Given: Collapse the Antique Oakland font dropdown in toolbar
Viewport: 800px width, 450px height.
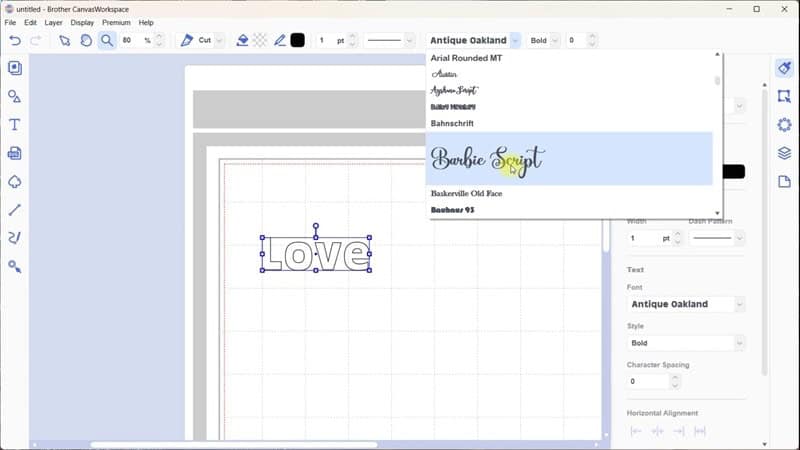Looking at the screenshot, I should click(x=515, y=40).
